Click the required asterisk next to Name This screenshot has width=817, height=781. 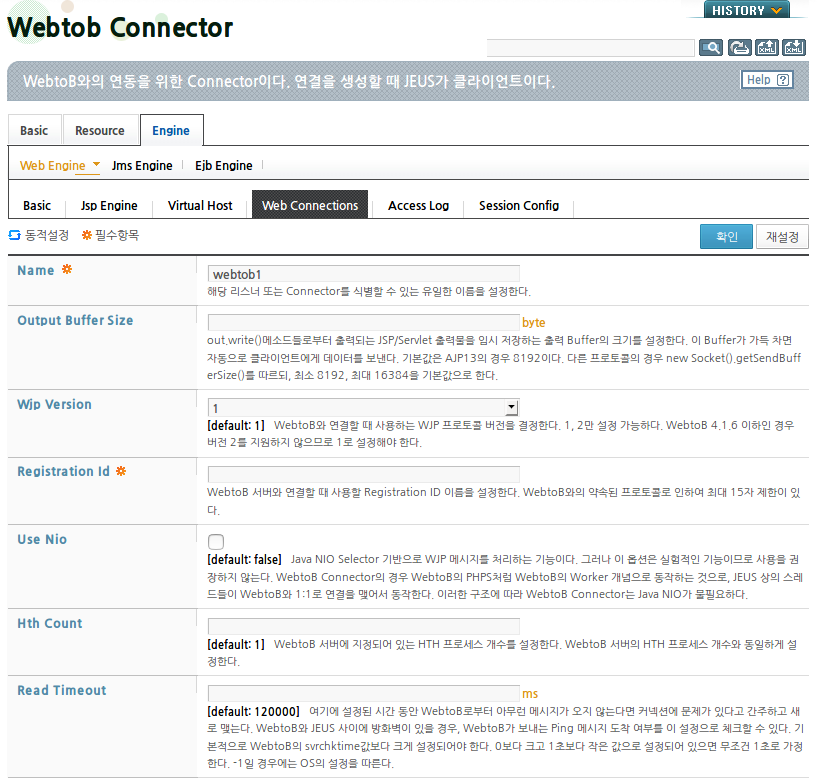point(67,269)
